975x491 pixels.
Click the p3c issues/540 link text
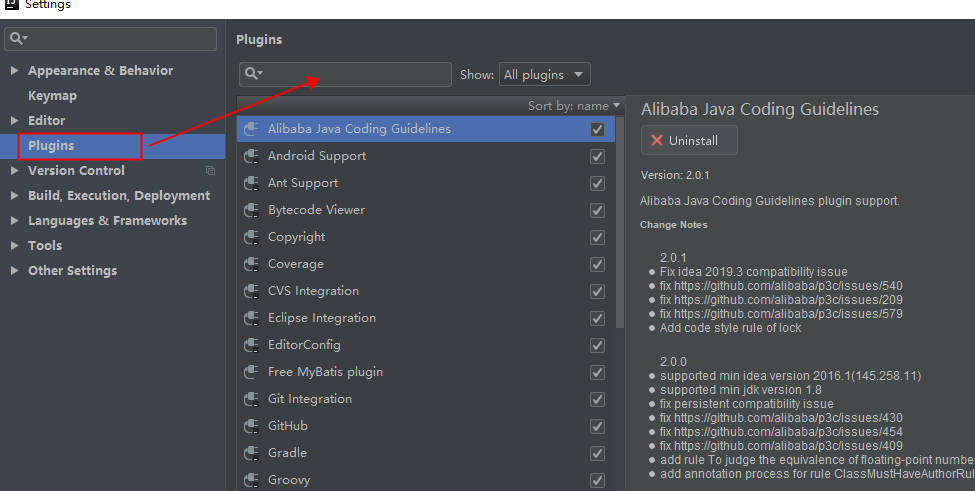(x=788, y=286)
